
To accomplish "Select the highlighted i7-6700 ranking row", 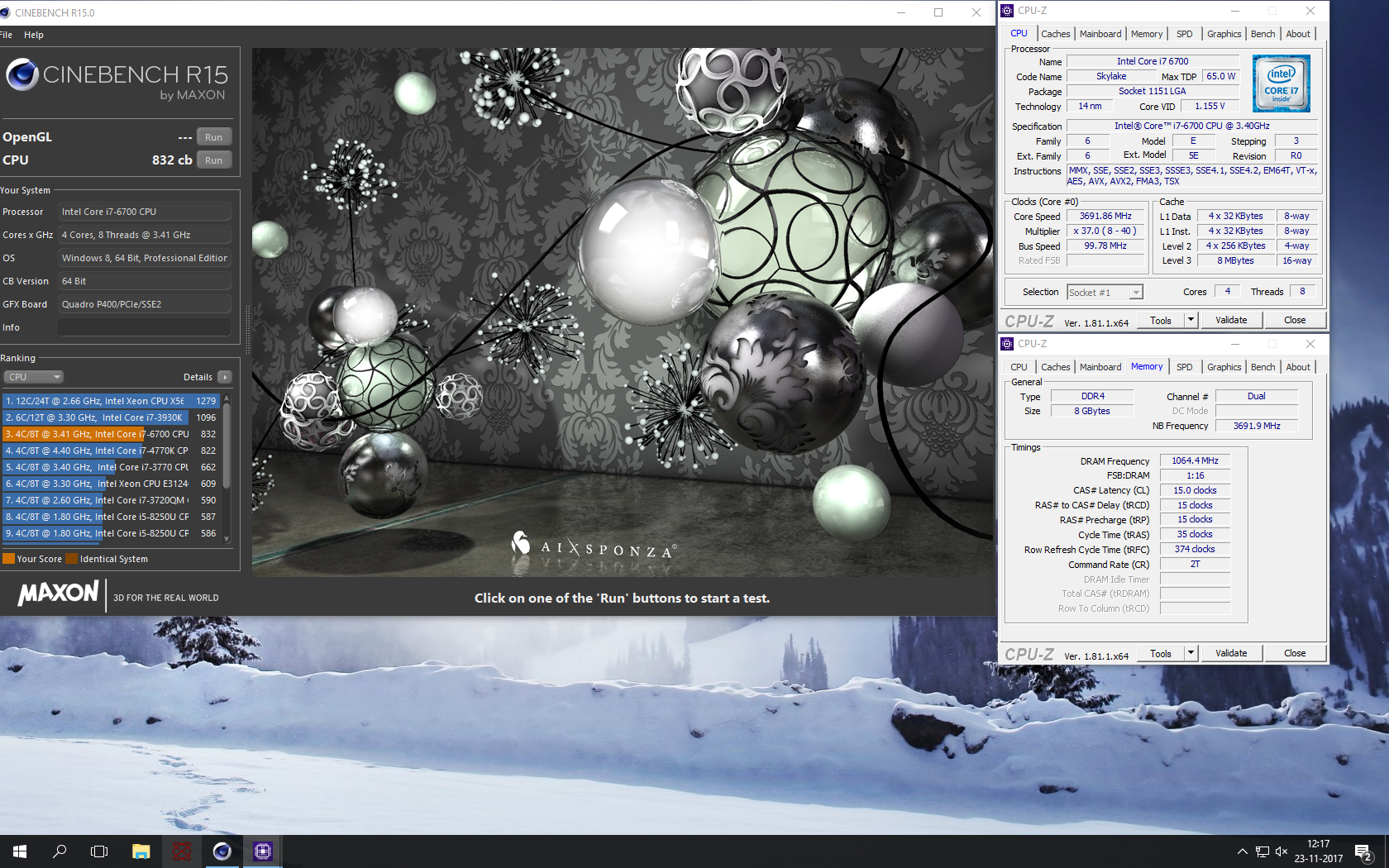I will pyautogui.click(x=111, y=434).
